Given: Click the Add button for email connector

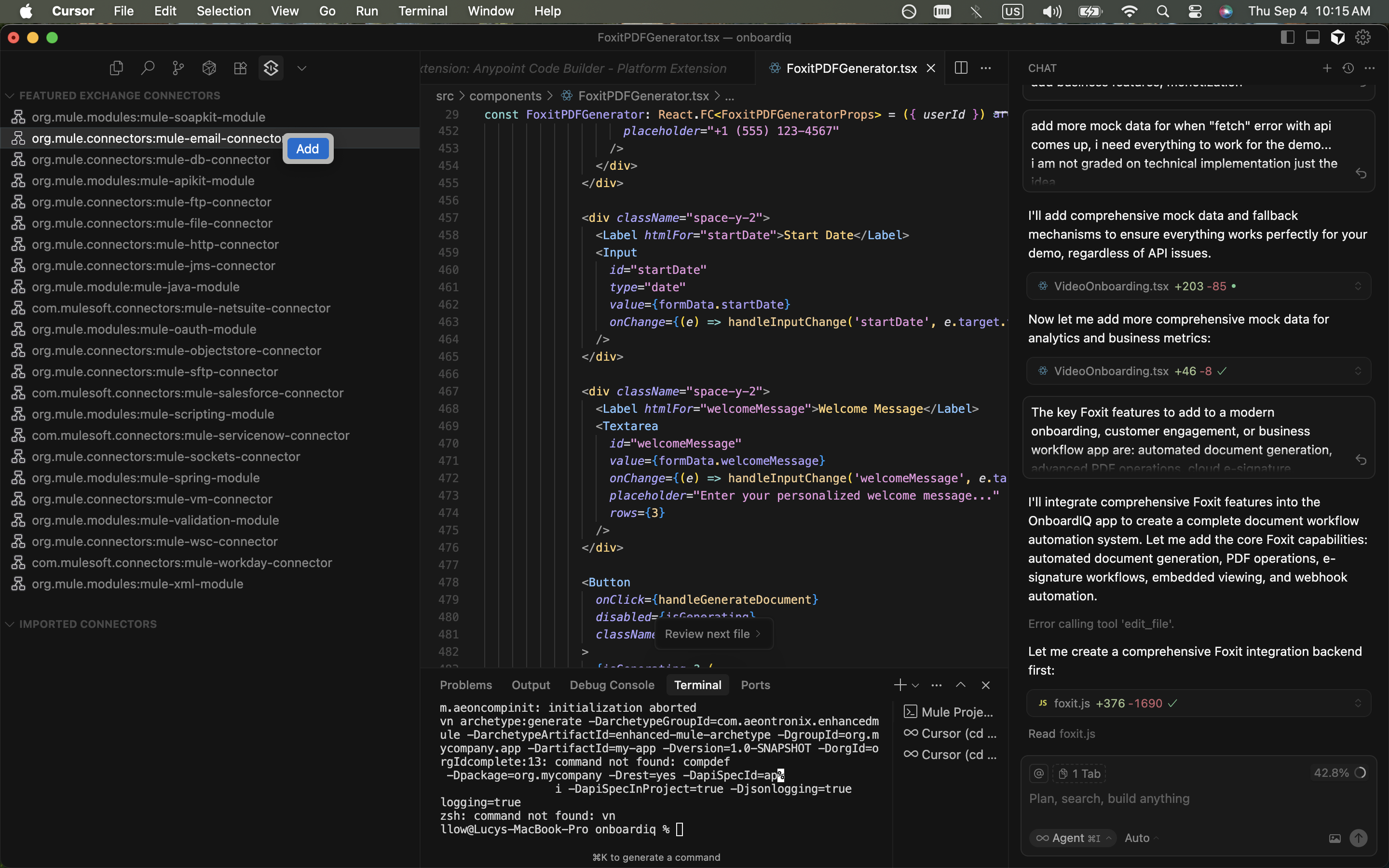Looking at the screenshot, I should [308, 149].
